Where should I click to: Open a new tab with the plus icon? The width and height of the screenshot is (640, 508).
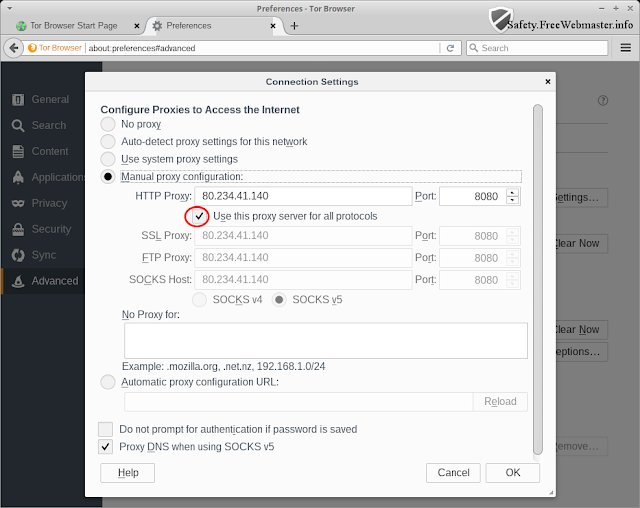pyautogui.click(x=294, y=26)
